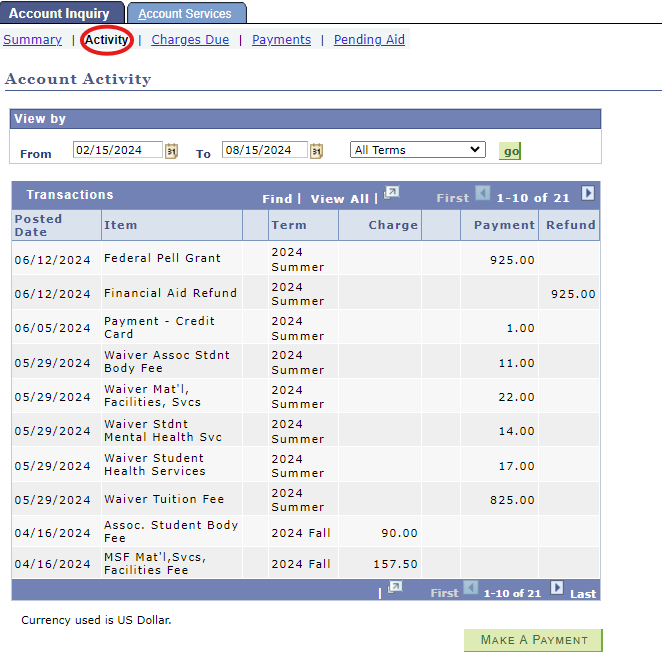Select Waiver Assoc Stdnt Body Fee item

coord(167,361)
